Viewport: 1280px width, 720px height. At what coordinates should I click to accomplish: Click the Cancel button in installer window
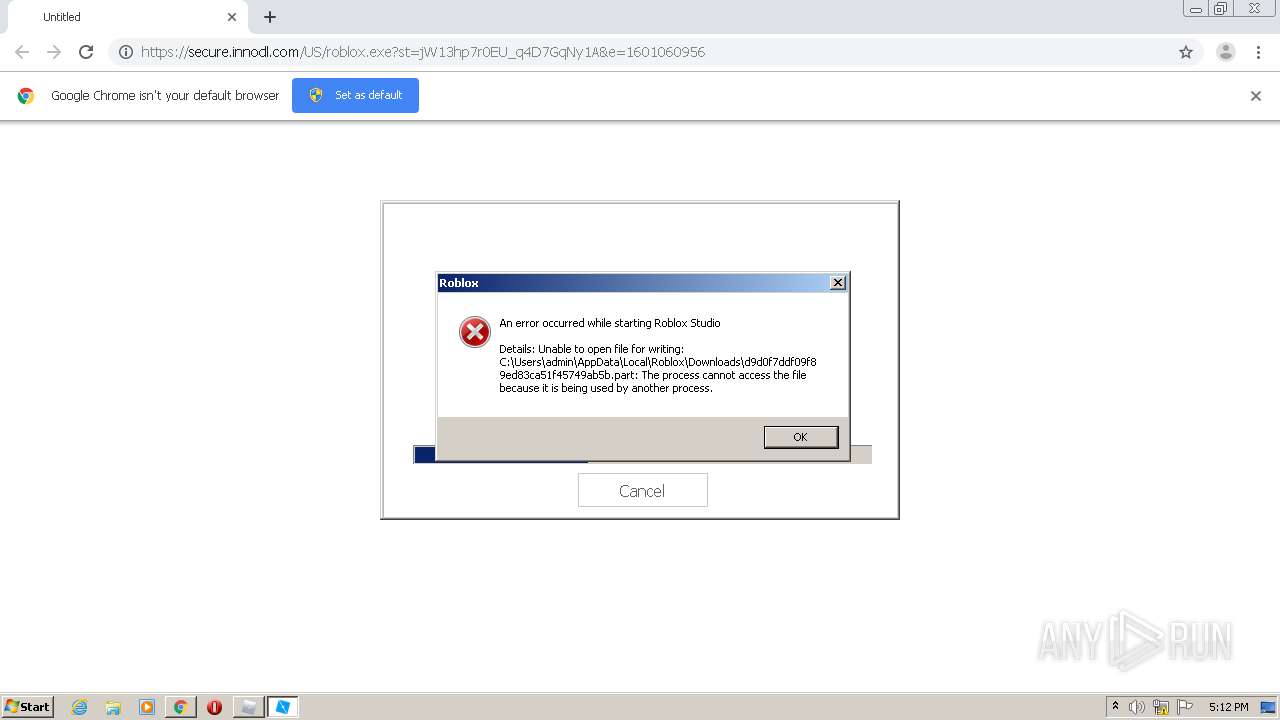[642, 490]
